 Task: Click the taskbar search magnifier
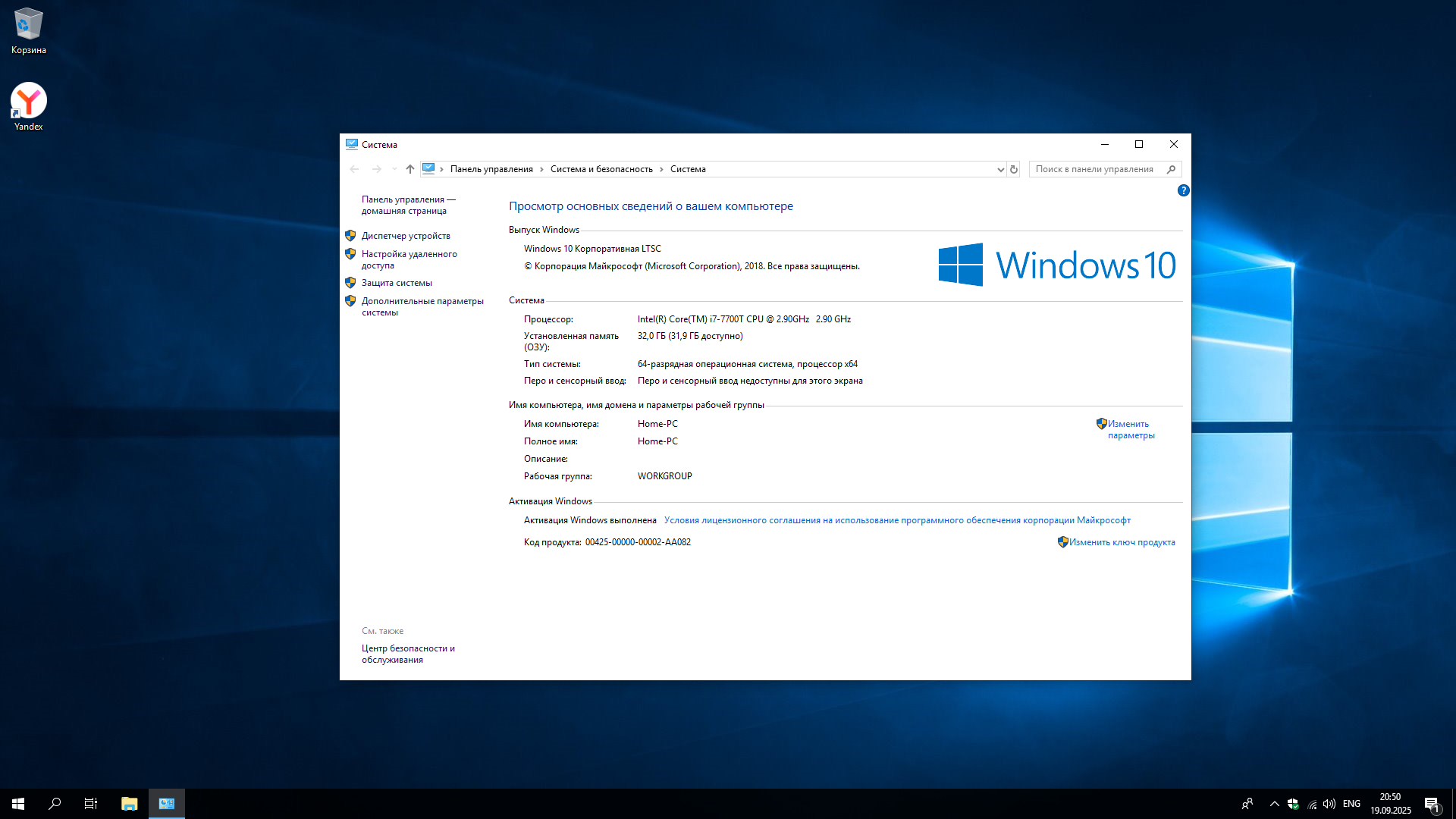tap(55, 804)
